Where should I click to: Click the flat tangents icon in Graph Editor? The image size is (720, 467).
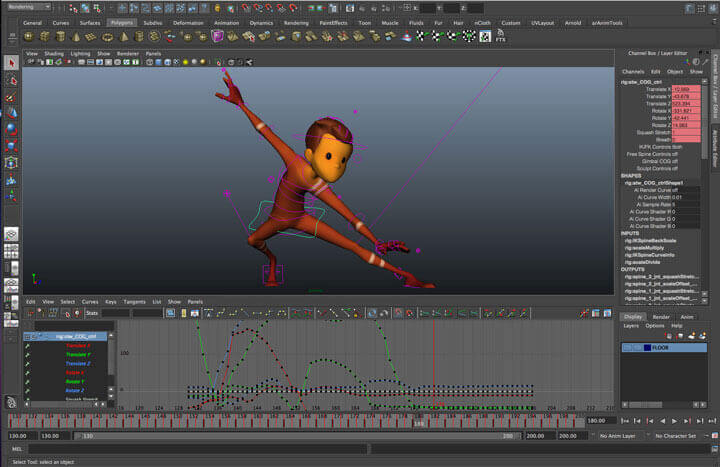click(x=257, y=313)
